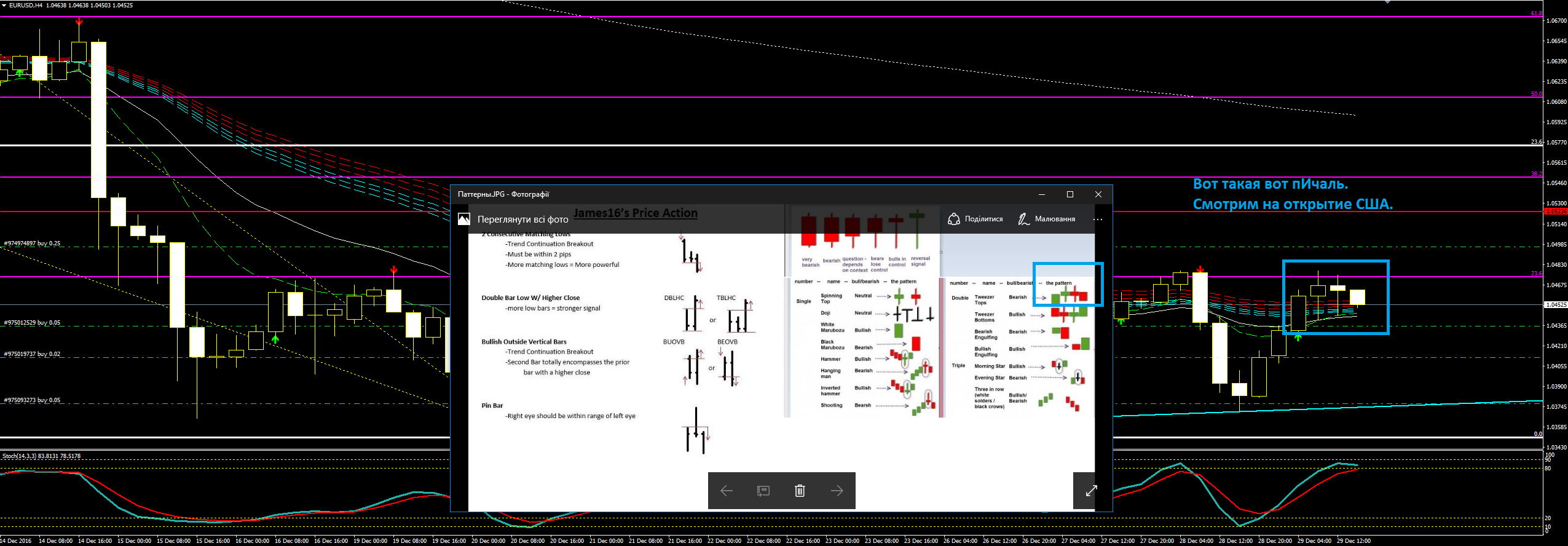Image resolution: width=1568 pixels, height=546 pixels.
Task: Click the 38.2 Fibonacci level label
Action: coord(1536,174)
